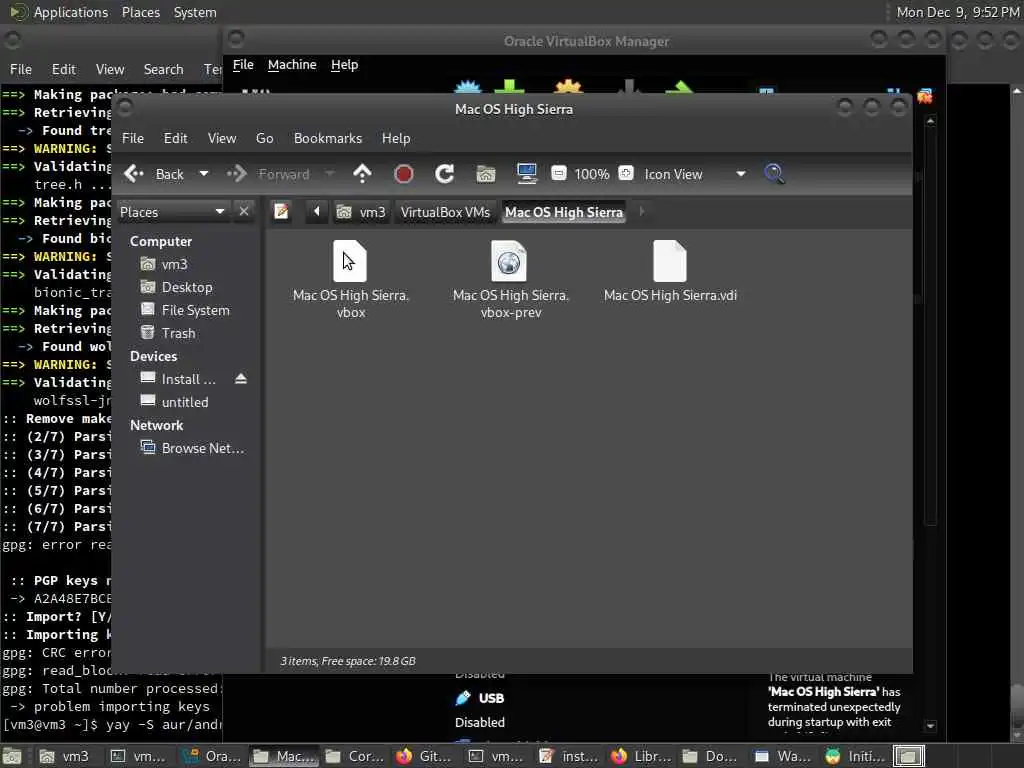Close the Places side pane
The width and height of the screenshot is (1024, 768).
pos(244,212)
